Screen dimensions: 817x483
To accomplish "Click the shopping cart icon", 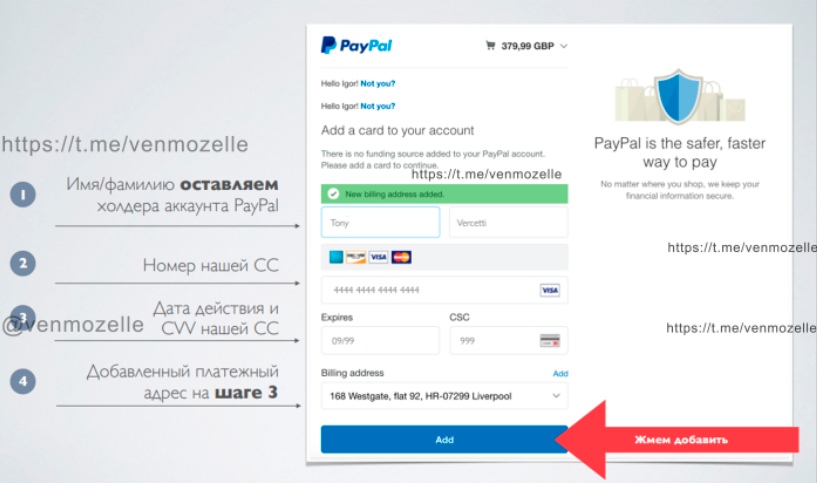I will (x=490, y=46).
